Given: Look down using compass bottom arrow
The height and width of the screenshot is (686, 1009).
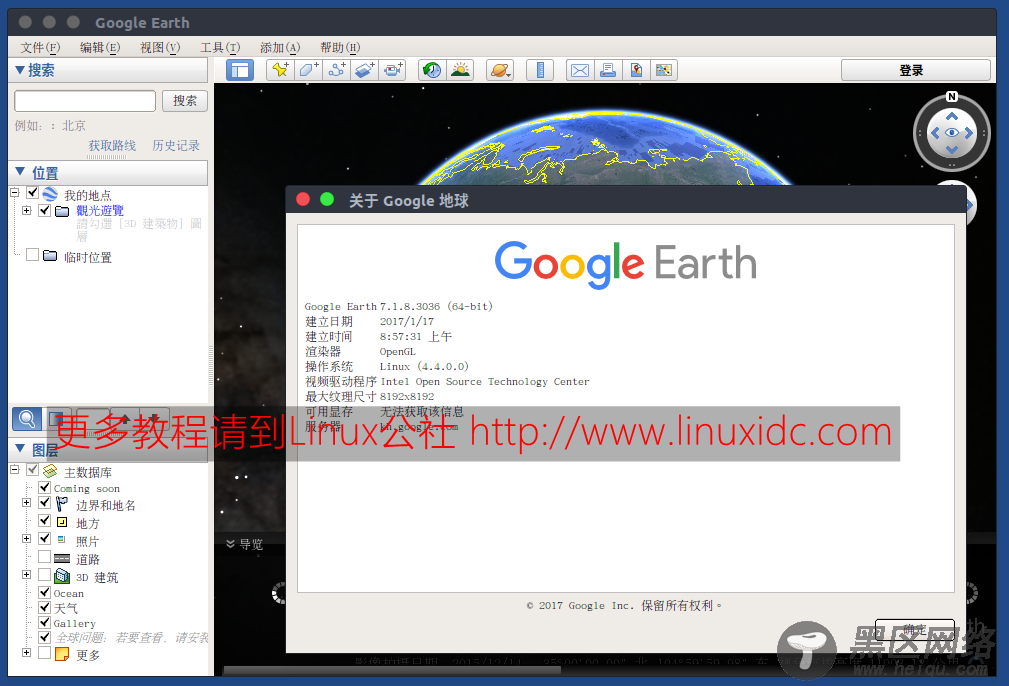Looking at the screenshot, I should click(x=952, y=150).
